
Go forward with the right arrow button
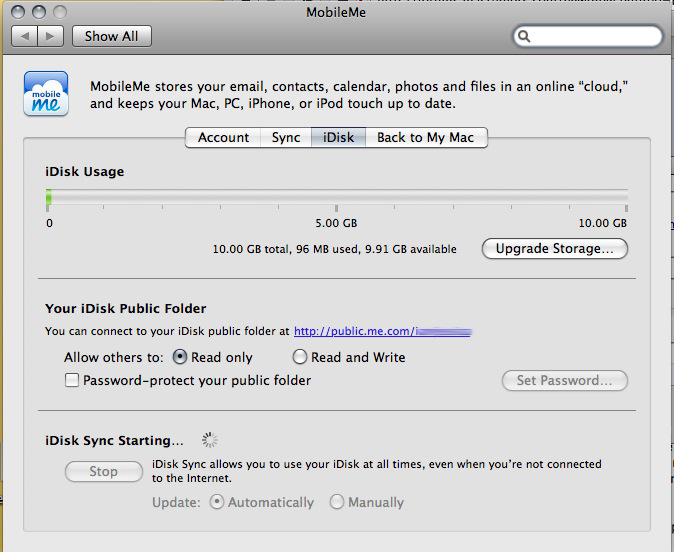(x=51, y=36)
